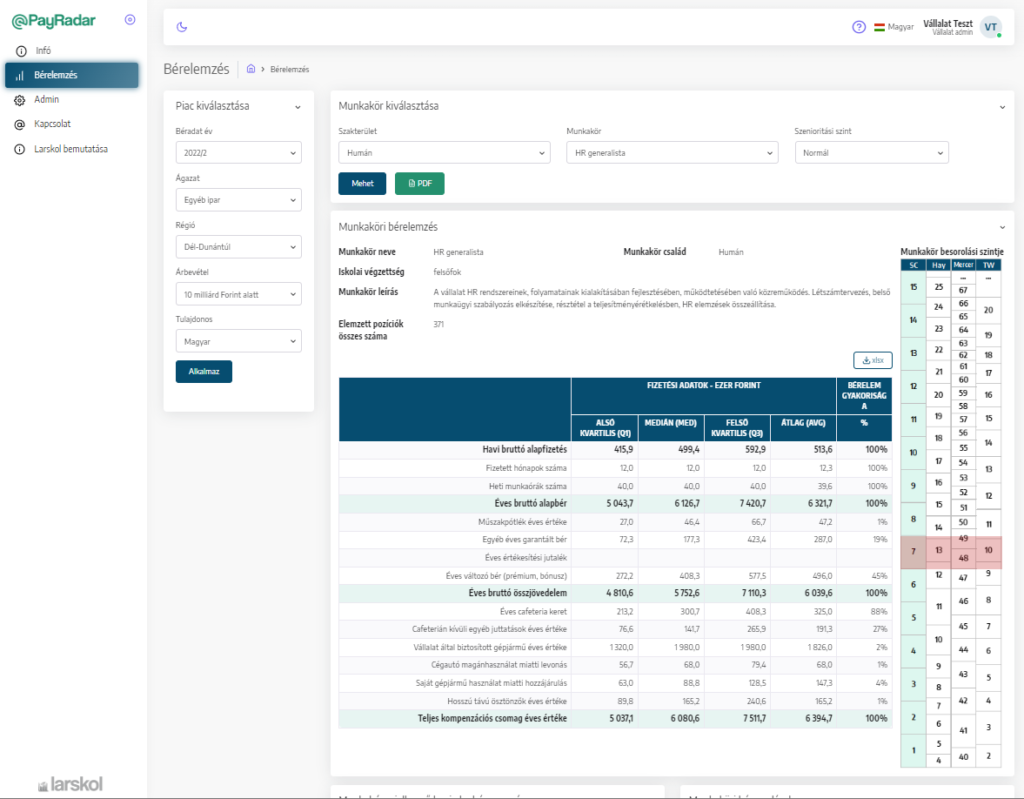Toggle dark mode moon icon
Viewport: 1024px width, 799px height.
click(x=181, y=27)
